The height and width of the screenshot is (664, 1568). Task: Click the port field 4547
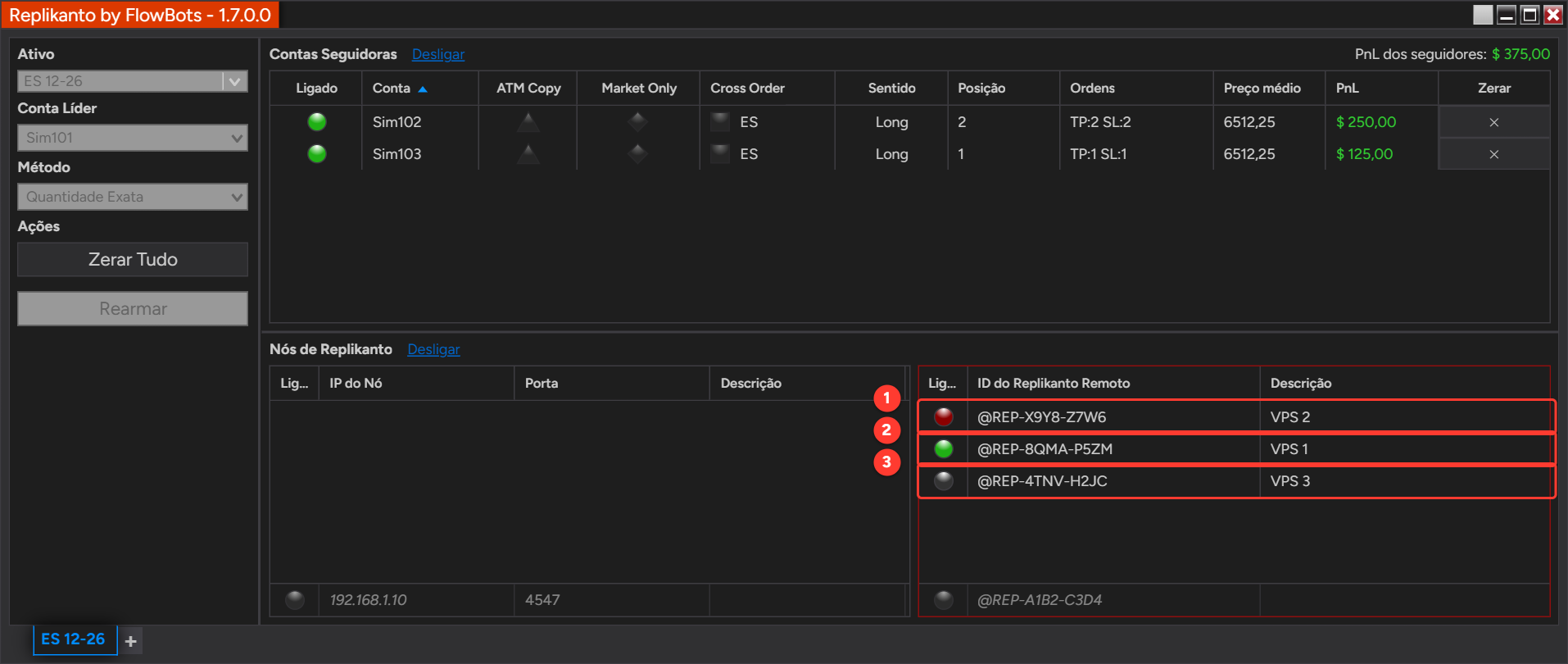612,600
